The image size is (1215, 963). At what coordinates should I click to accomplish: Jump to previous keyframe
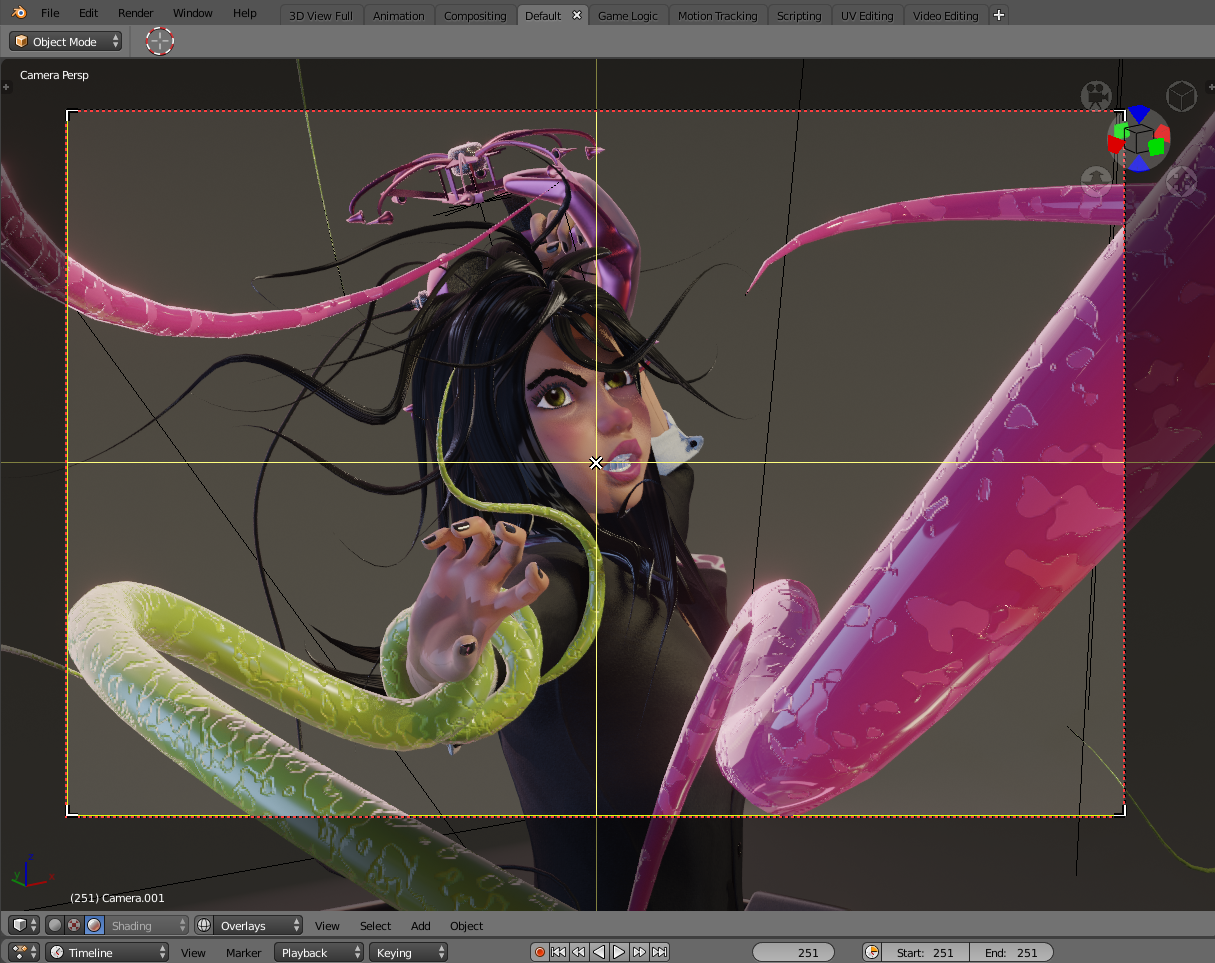pyautogui.click(x=579, y=953)
